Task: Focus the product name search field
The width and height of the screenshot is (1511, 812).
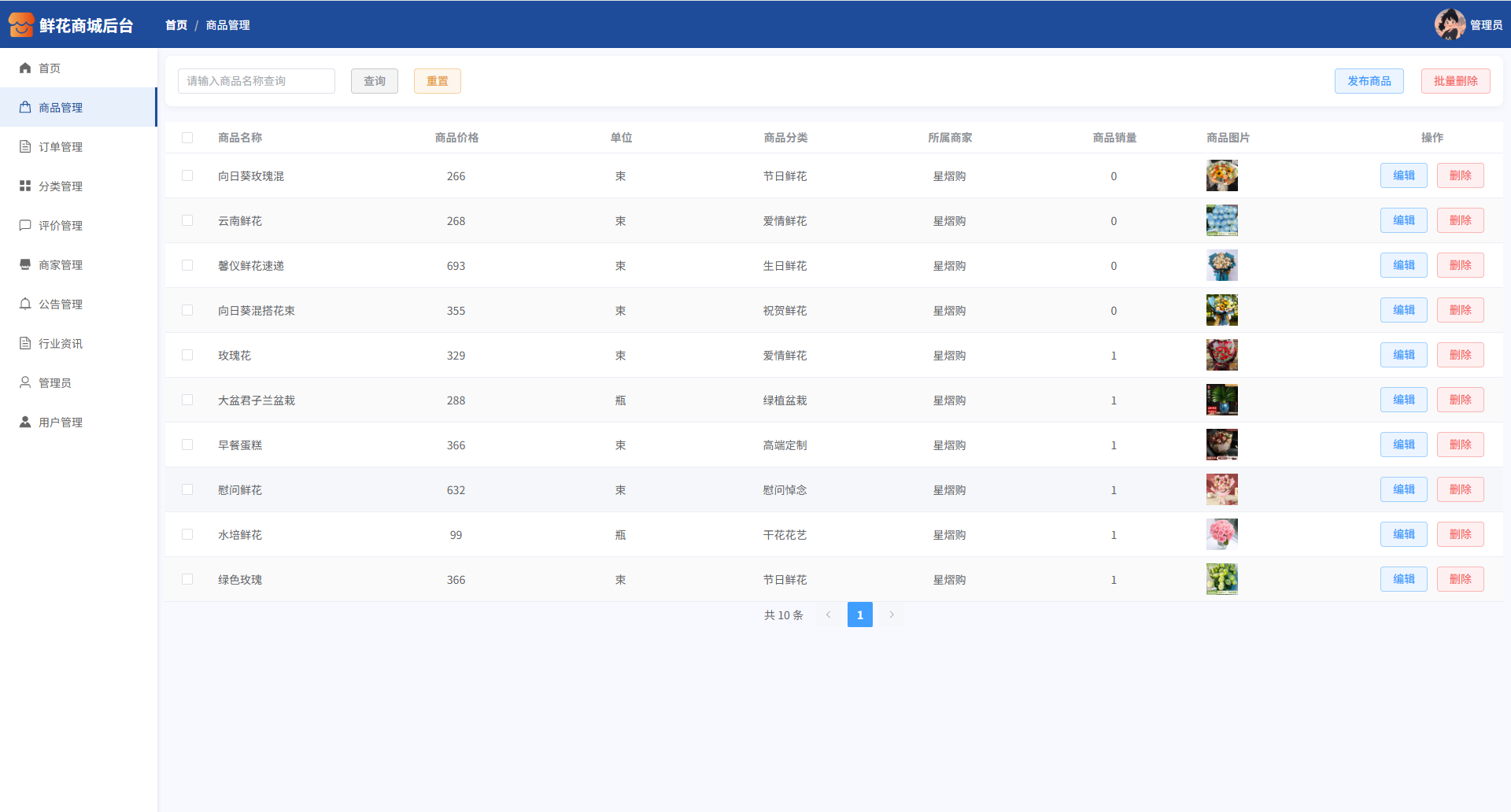Action: tap(257, 81)
